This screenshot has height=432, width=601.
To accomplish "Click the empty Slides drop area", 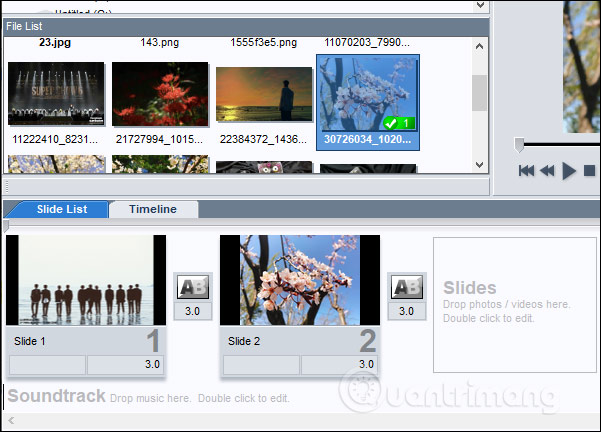I will pyautogui.click(x=515, y=305).
